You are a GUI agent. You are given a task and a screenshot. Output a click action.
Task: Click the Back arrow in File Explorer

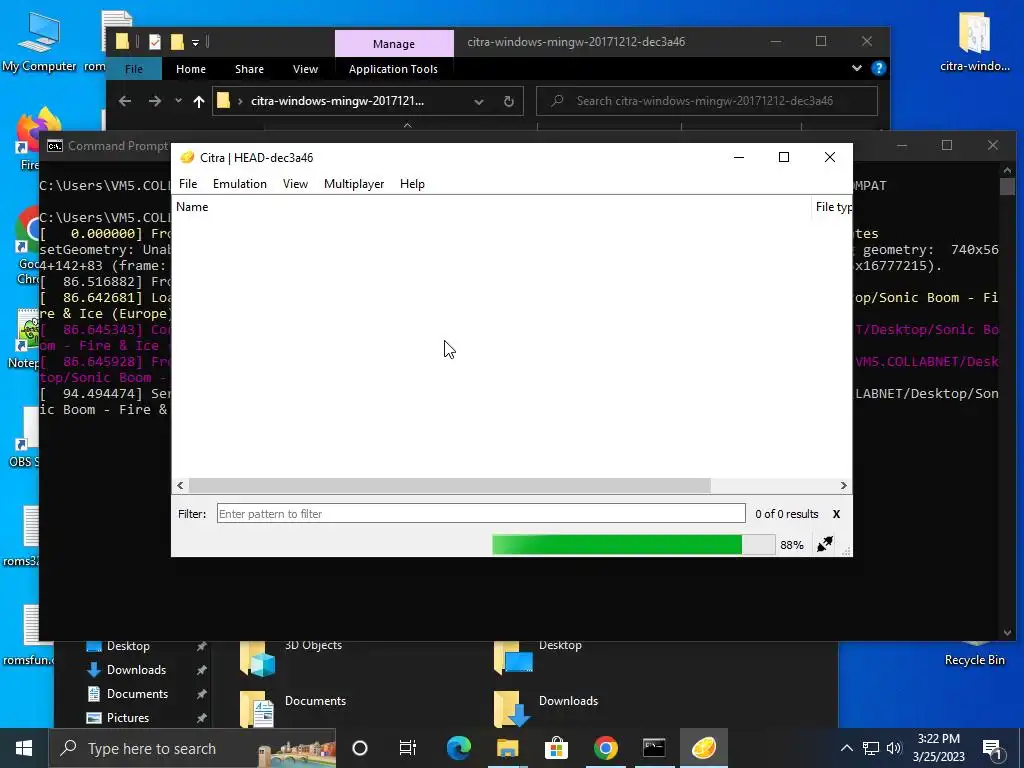click(125, 101)
